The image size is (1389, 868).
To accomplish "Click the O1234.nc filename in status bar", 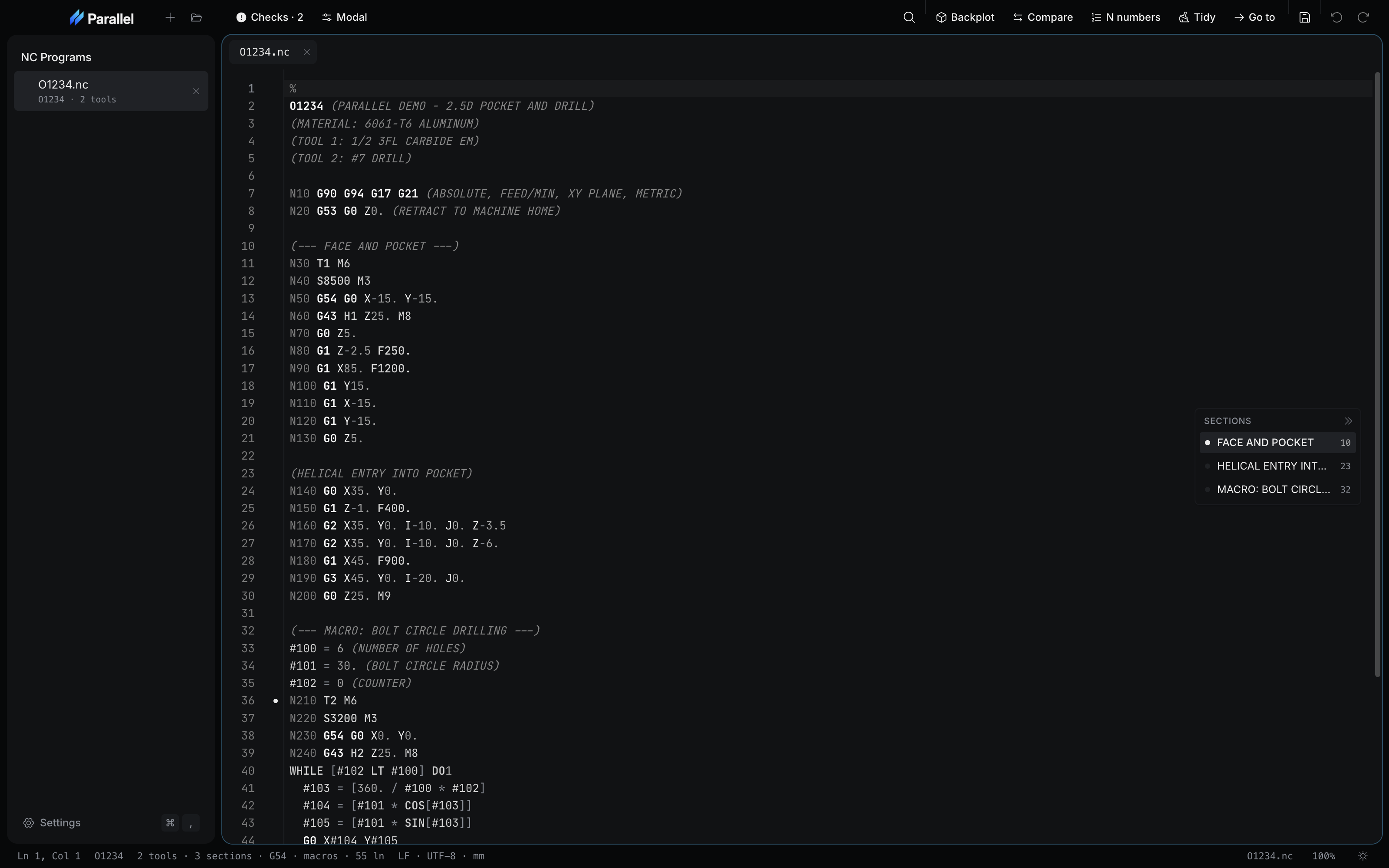I will [1270, 856].
